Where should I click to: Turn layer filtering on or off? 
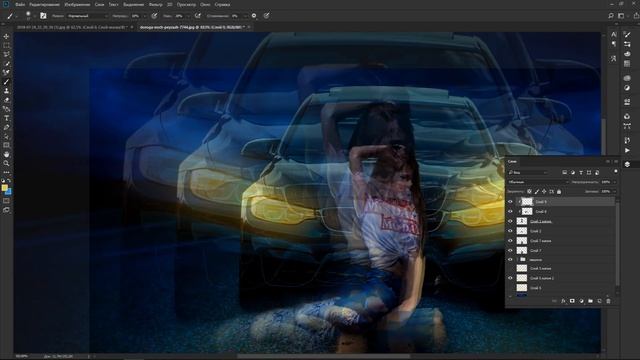[616, 172]
